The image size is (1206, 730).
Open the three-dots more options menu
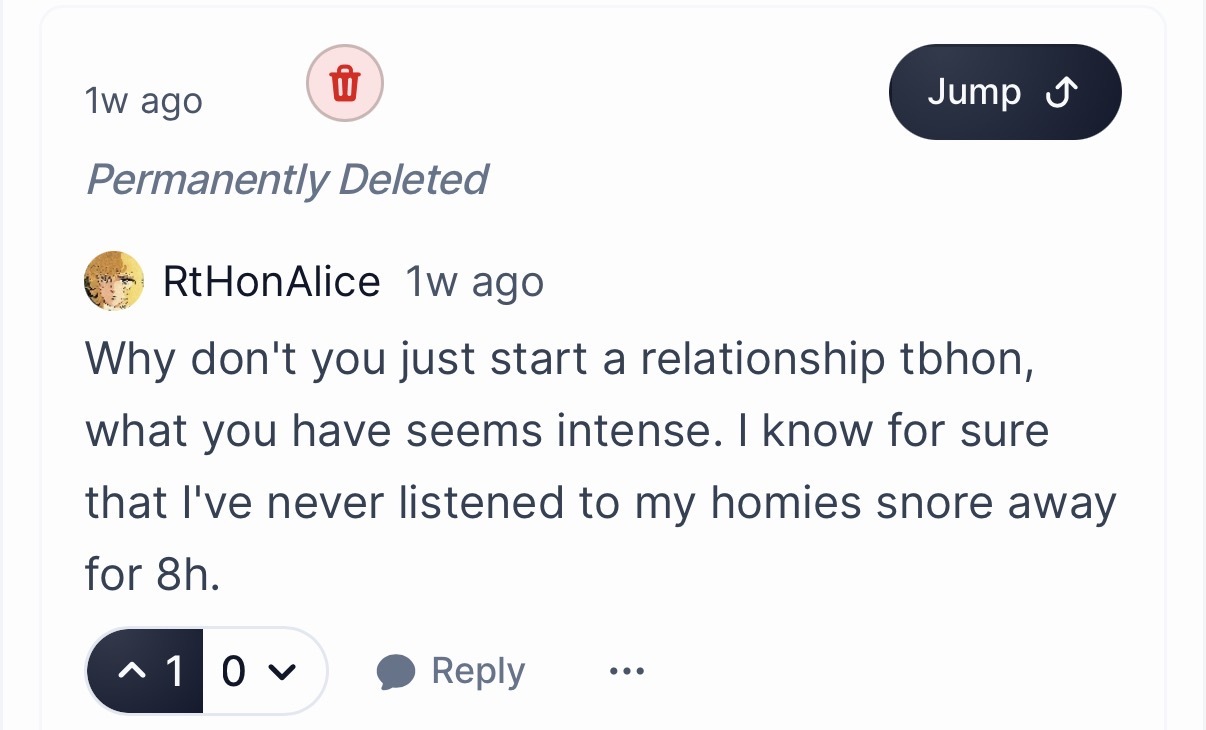click(627, 671)
